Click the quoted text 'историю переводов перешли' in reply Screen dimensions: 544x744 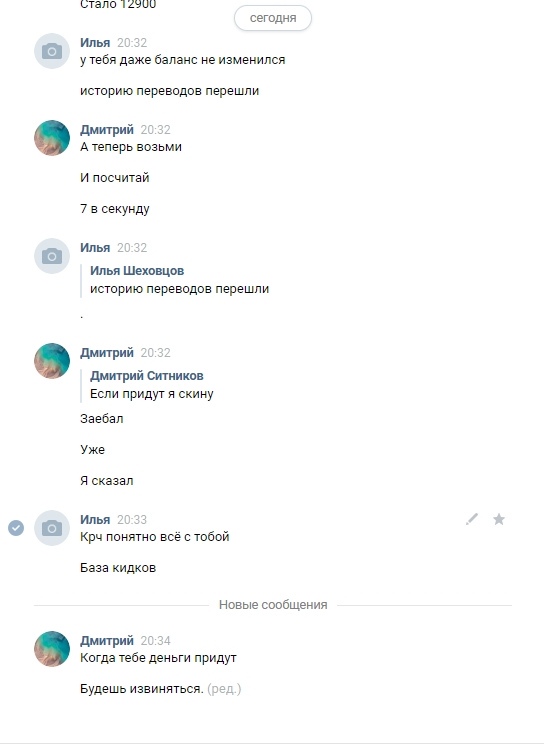179,289
